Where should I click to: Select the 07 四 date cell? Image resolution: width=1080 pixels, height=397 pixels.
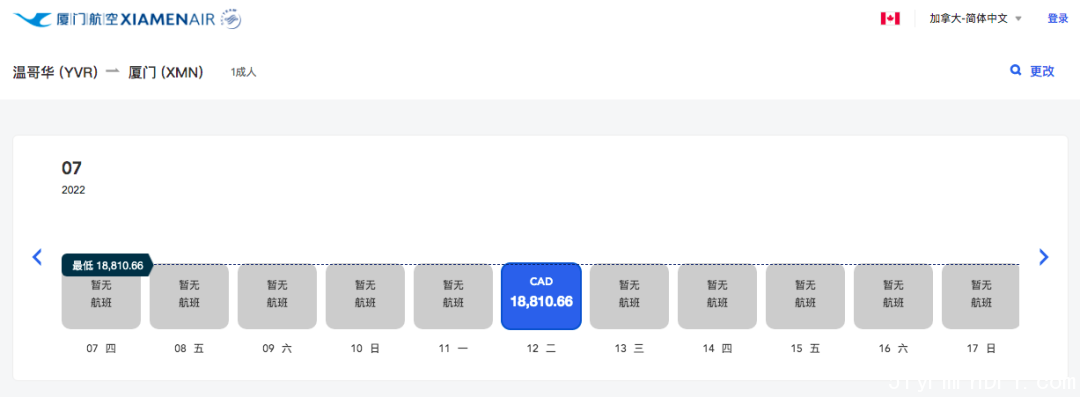coord(101,296)
